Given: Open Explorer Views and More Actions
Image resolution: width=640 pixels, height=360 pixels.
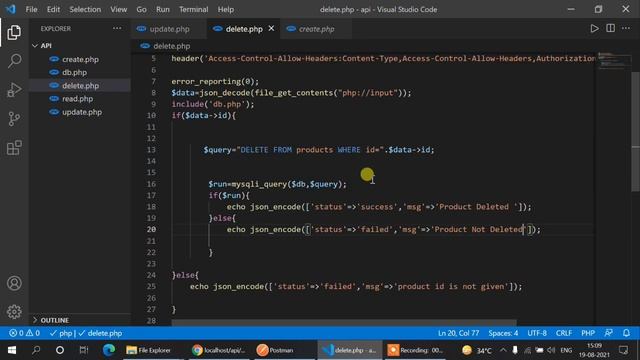Looking at the screenshot, I should [x=117, y=29].
